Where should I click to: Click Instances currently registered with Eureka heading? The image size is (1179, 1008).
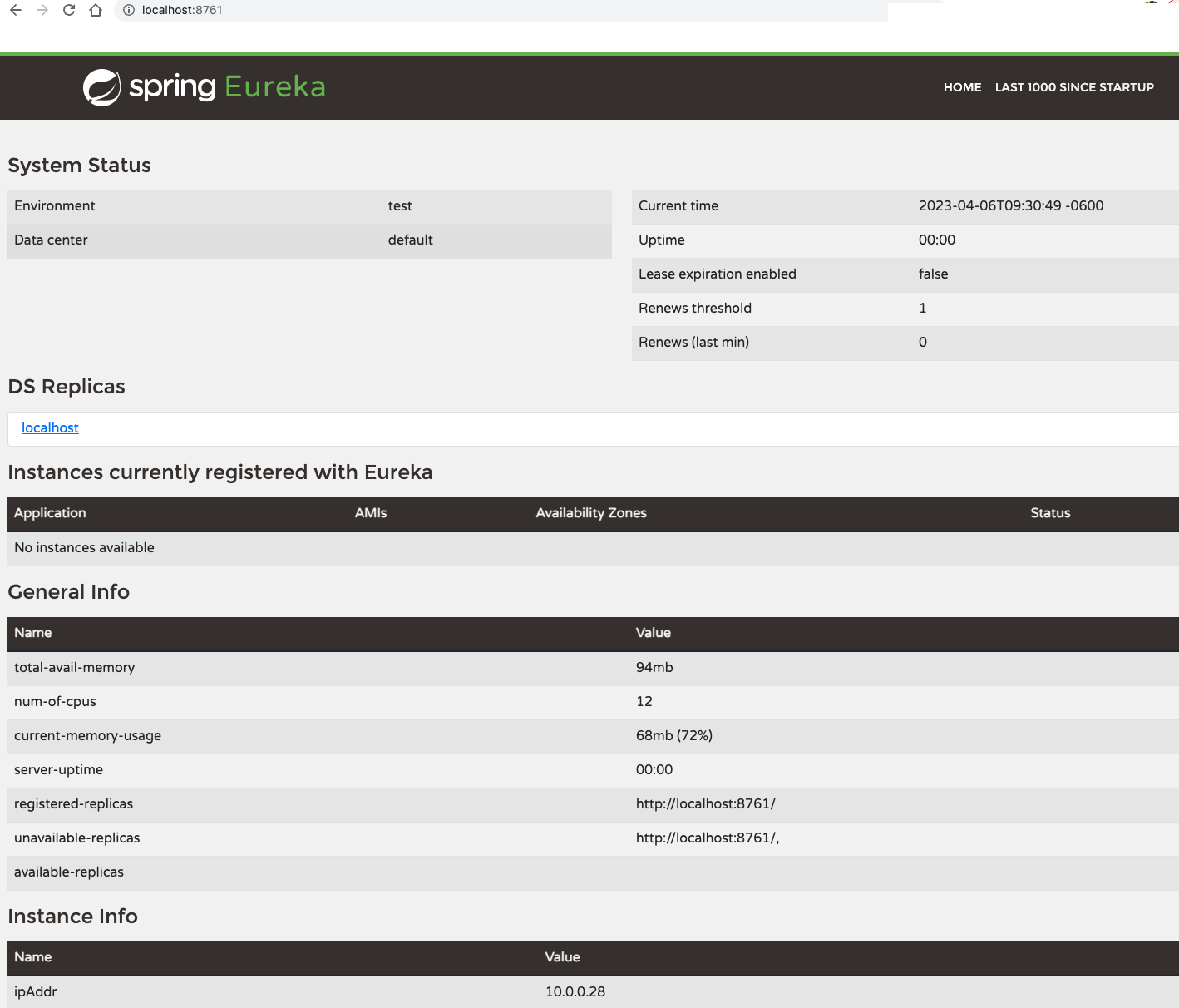[220, 472]
